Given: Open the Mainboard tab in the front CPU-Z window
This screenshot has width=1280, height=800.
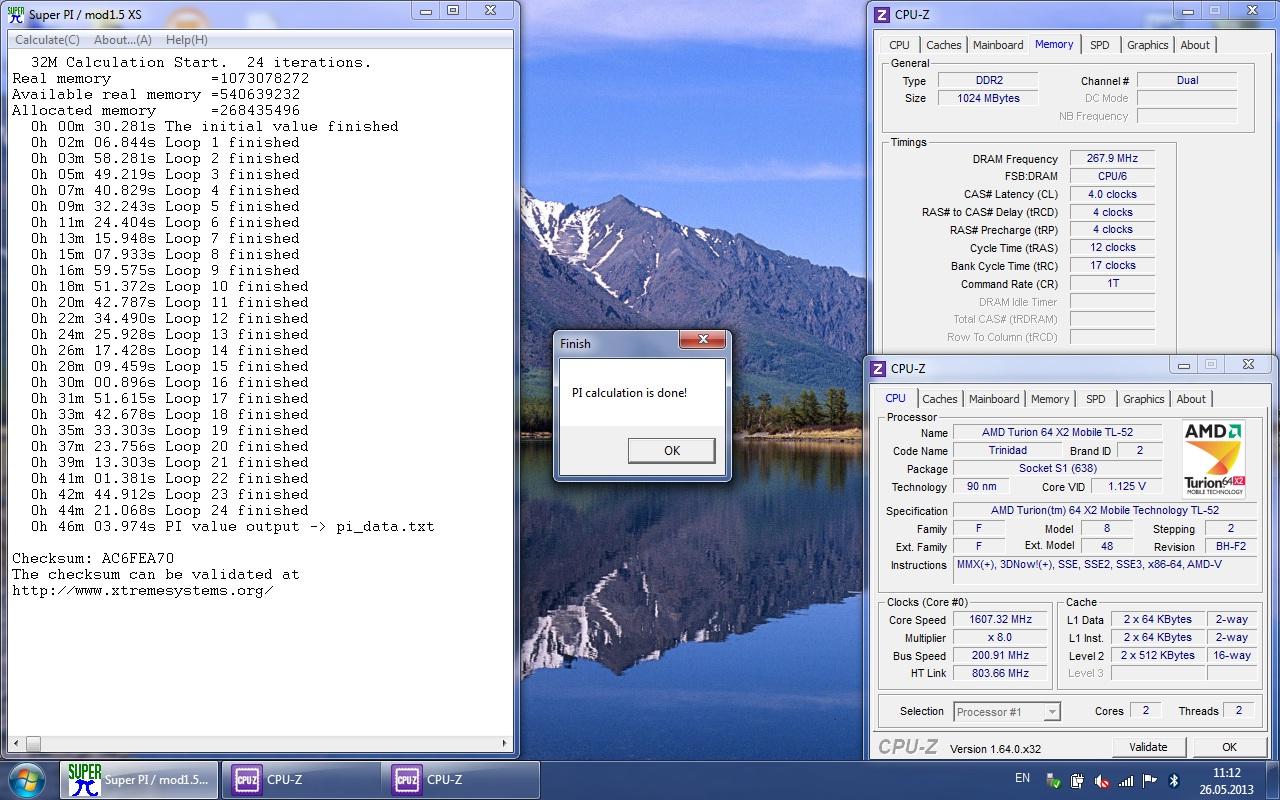Looking at the screenshot, I should coord(994,399).
